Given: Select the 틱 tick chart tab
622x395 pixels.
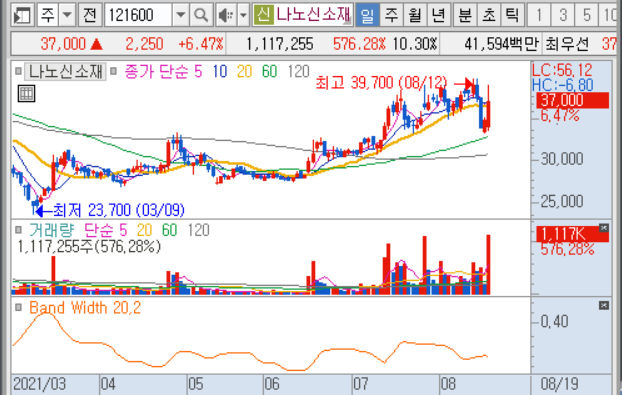Looking at the screenshot, I should coord(513,15).
